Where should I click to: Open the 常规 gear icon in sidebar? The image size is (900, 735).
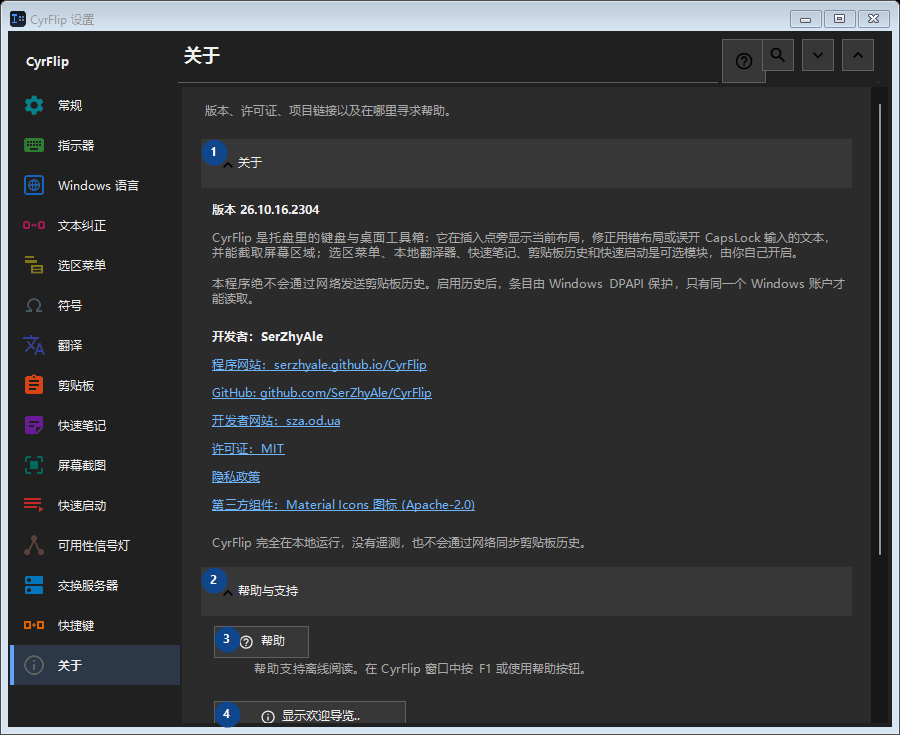pos(34,106)
